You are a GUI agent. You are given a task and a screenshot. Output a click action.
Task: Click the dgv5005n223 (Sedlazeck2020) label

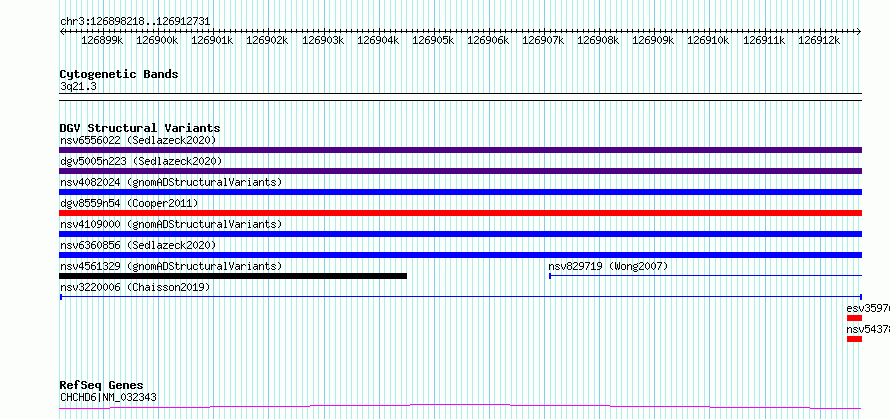[x=141, y=161]
